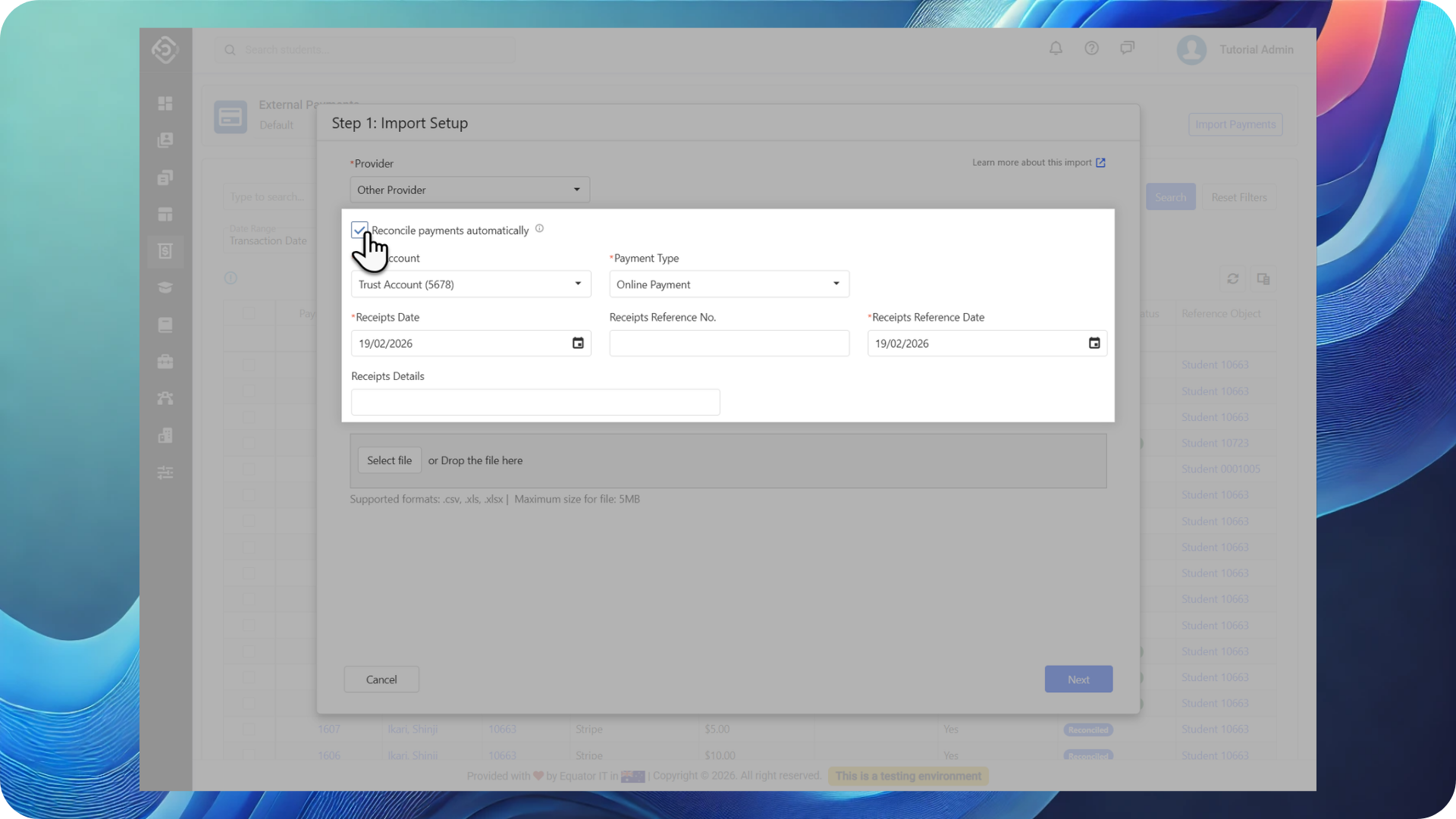Focus the Receipts Details text field

[x=535, y=403]
